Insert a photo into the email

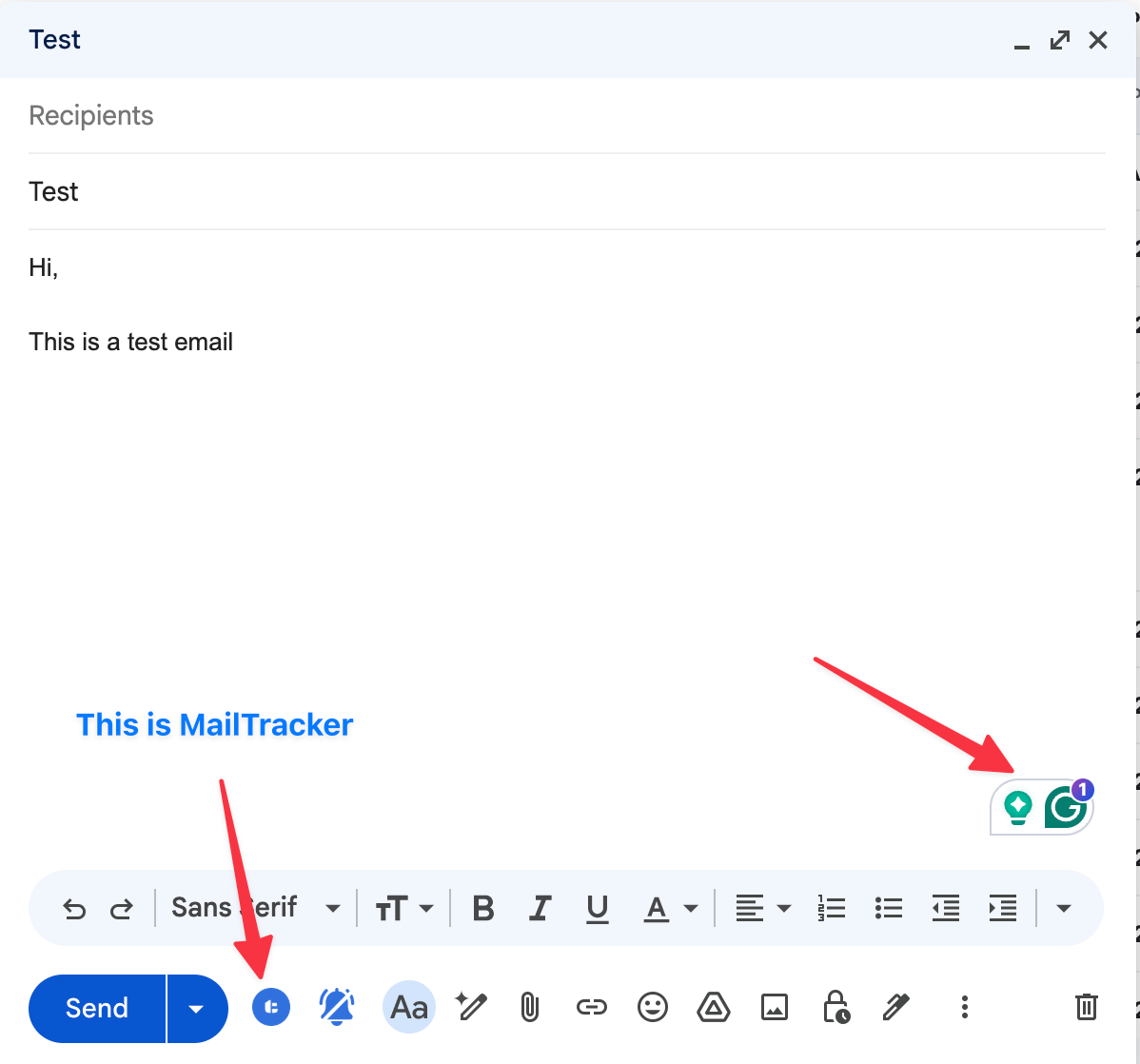(775, 1007)
